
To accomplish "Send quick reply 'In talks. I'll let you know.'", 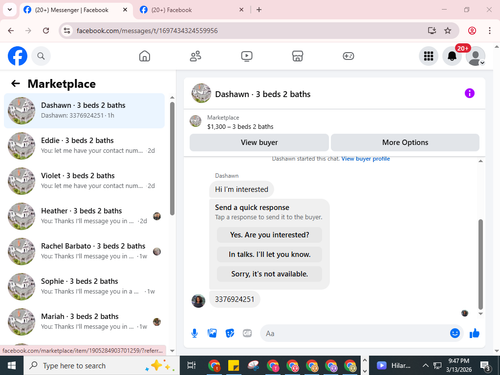I will [269, 254].
